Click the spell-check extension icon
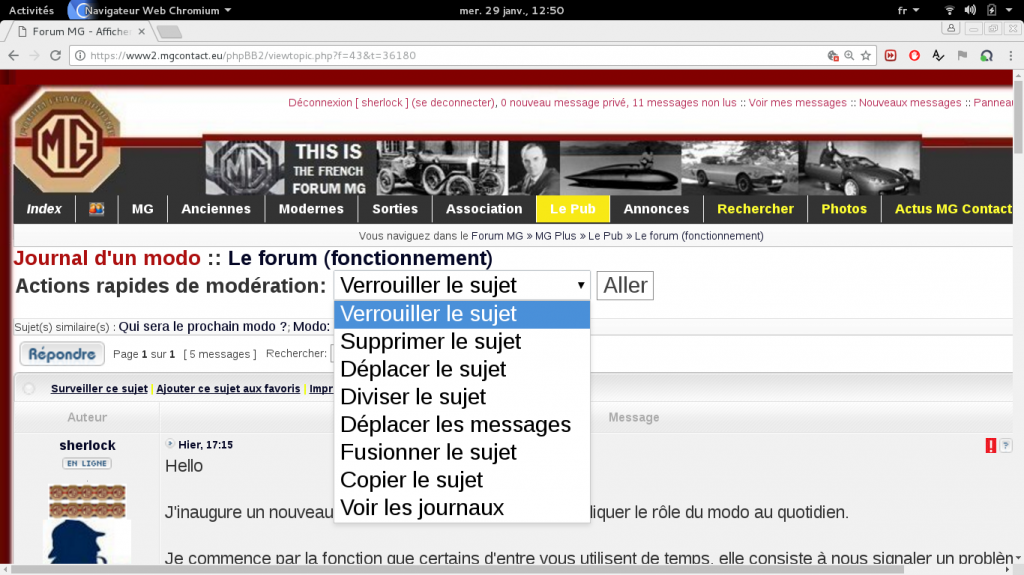Viewport: 1024px width, 575px height. [938, 56]
